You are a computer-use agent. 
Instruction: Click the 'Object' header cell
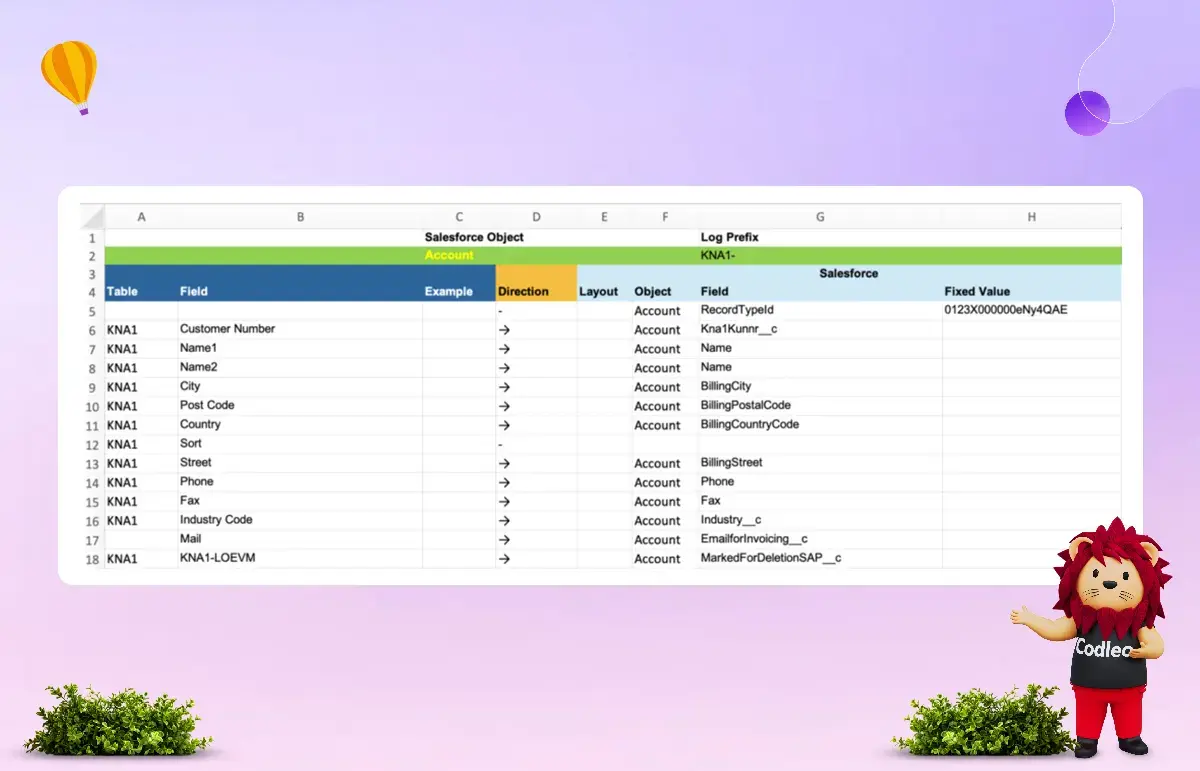pos(665,292)
